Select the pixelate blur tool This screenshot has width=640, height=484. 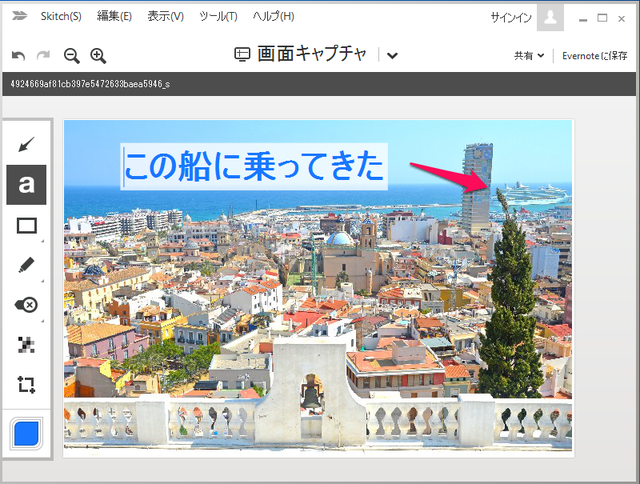pyautogui.click(x=26, y=345)
